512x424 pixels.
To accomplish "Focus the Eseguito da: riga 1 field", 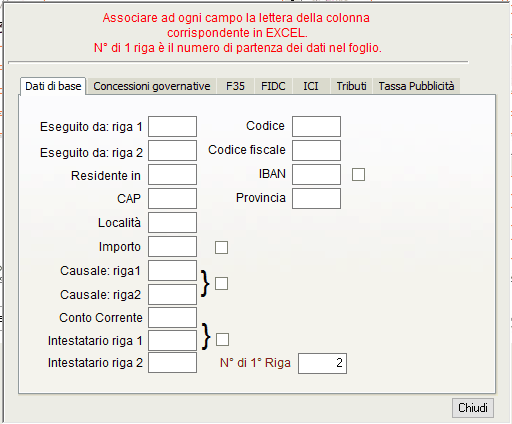I will 172,126.
